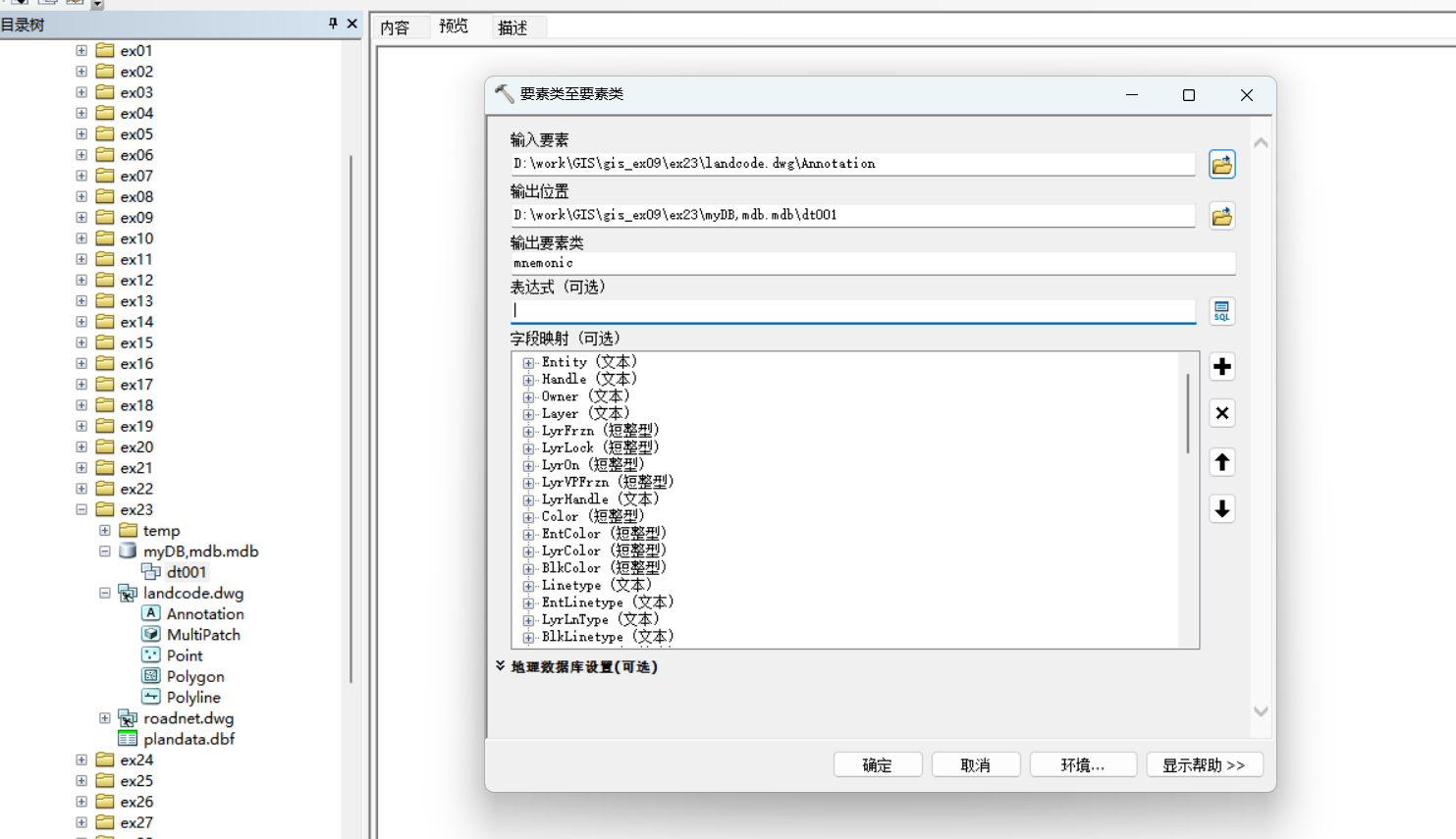The width and height of the screenshot is (1456, 839).
Task: Click the 输出位置 path field
Action: pyautogui.click(x=852, y=215)
